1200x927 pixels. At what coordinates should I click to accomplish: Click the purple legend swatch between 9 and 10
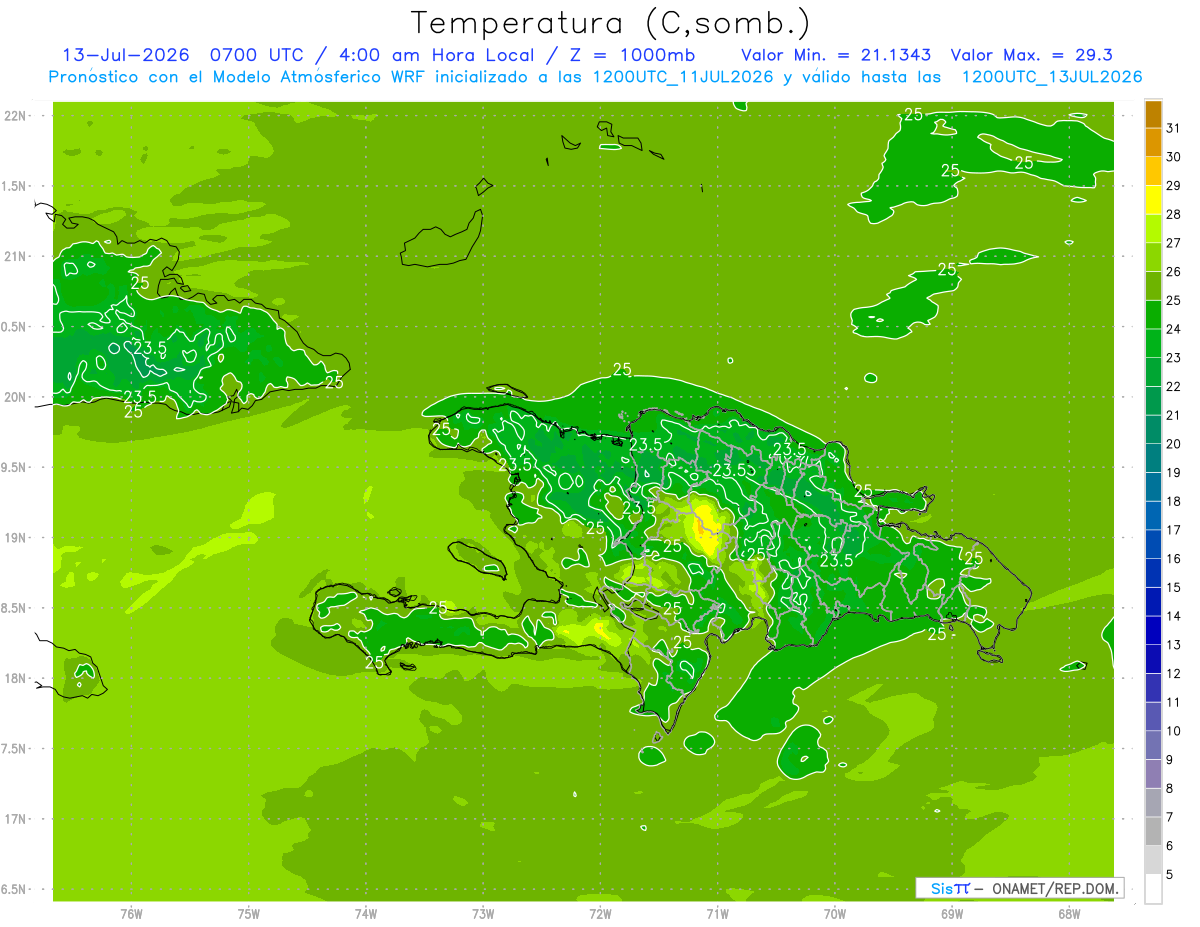[x=1153, y=745]
